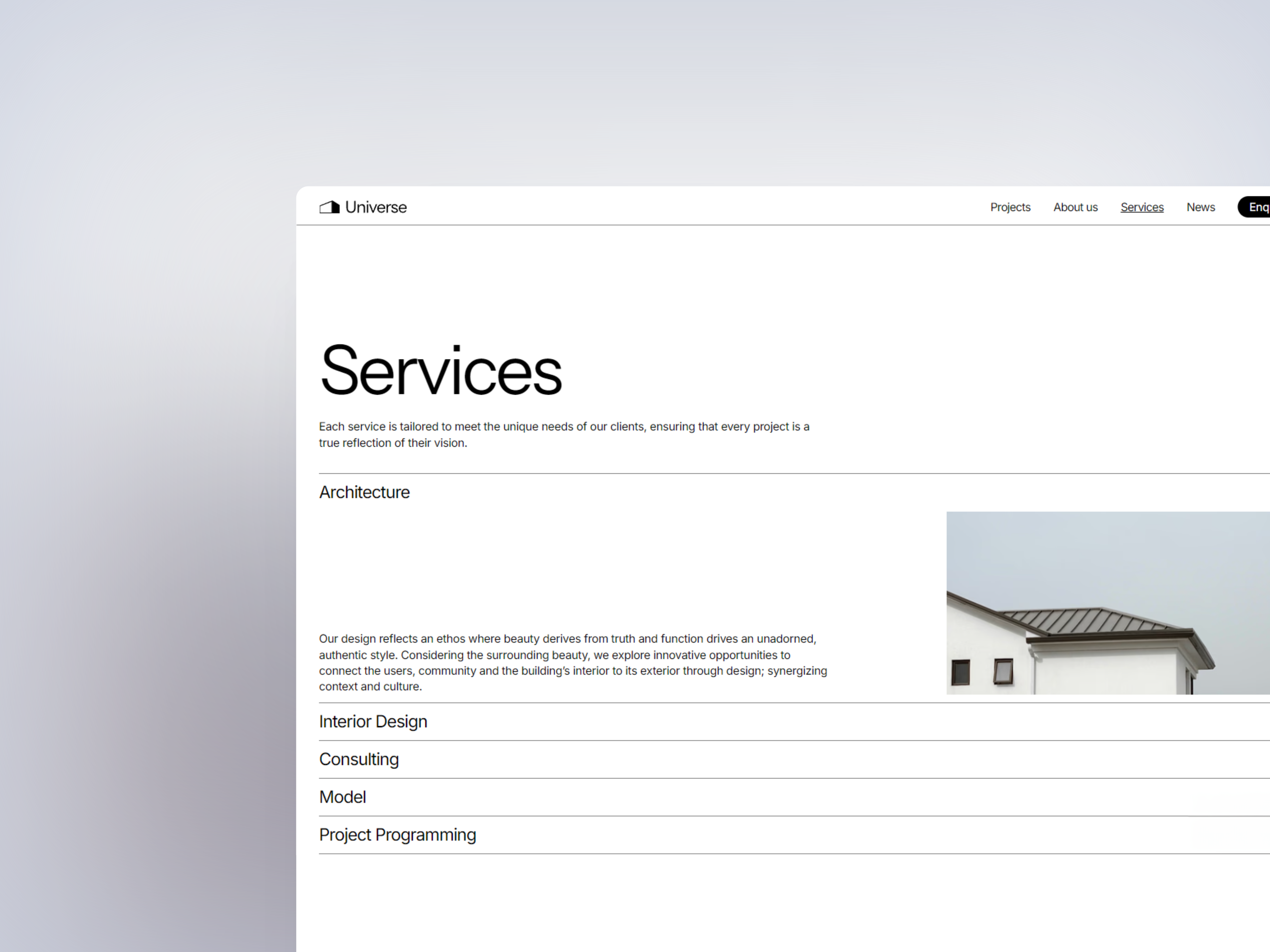Open the Projects nav link
This screenshot has width=1270, height=952.
1010,207
